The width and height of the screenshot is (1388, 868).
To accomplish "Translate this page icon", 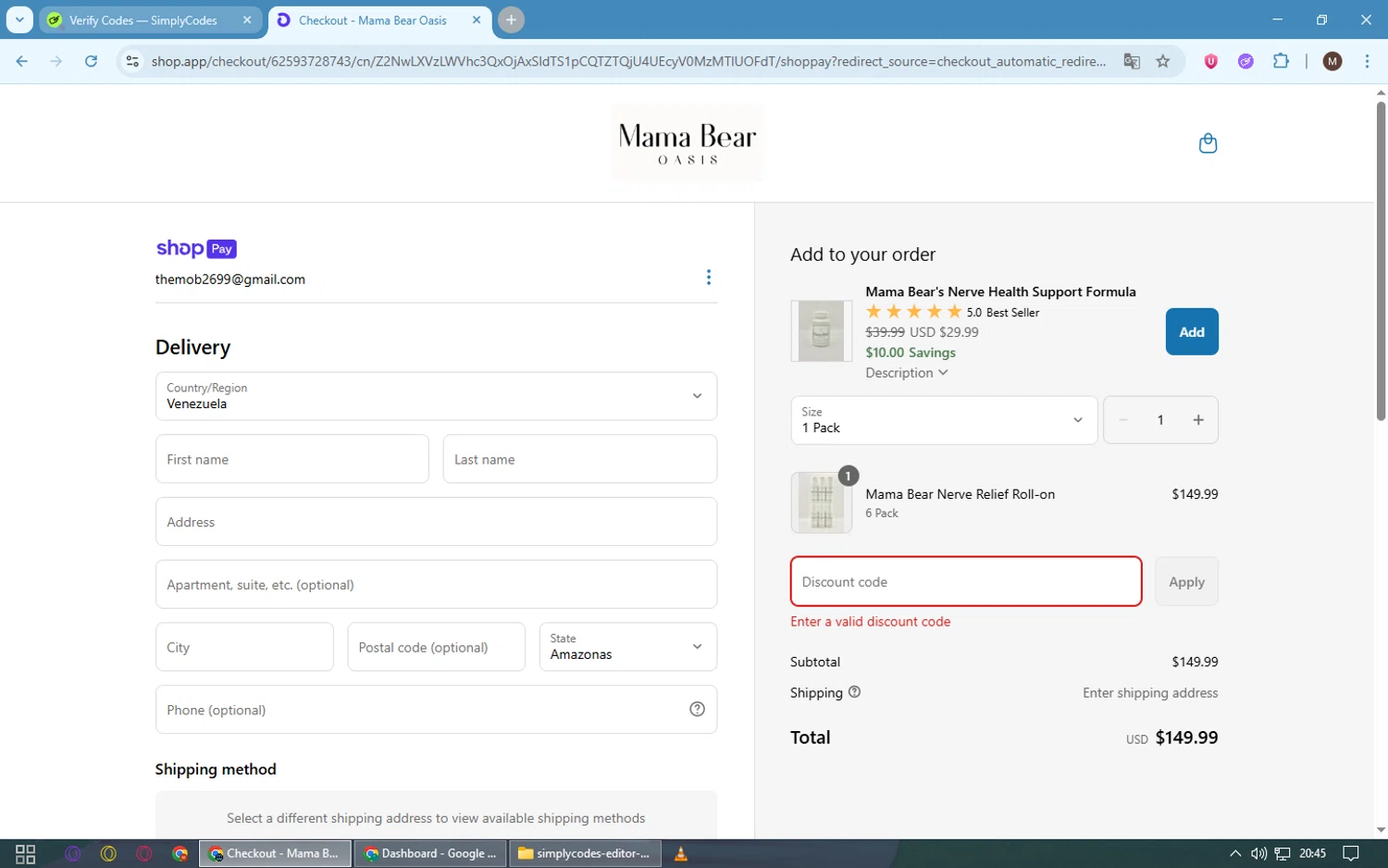I will [1132, 61].
